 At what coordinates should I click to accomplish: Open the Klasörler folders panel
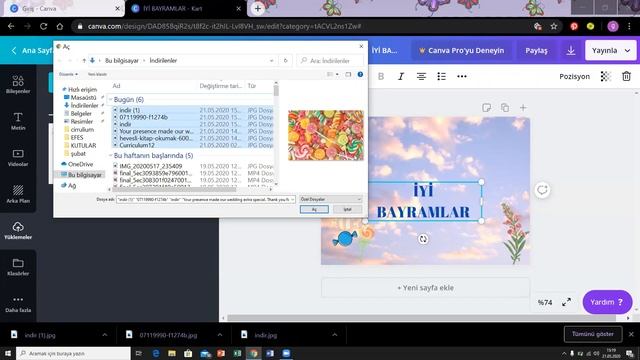18,267
